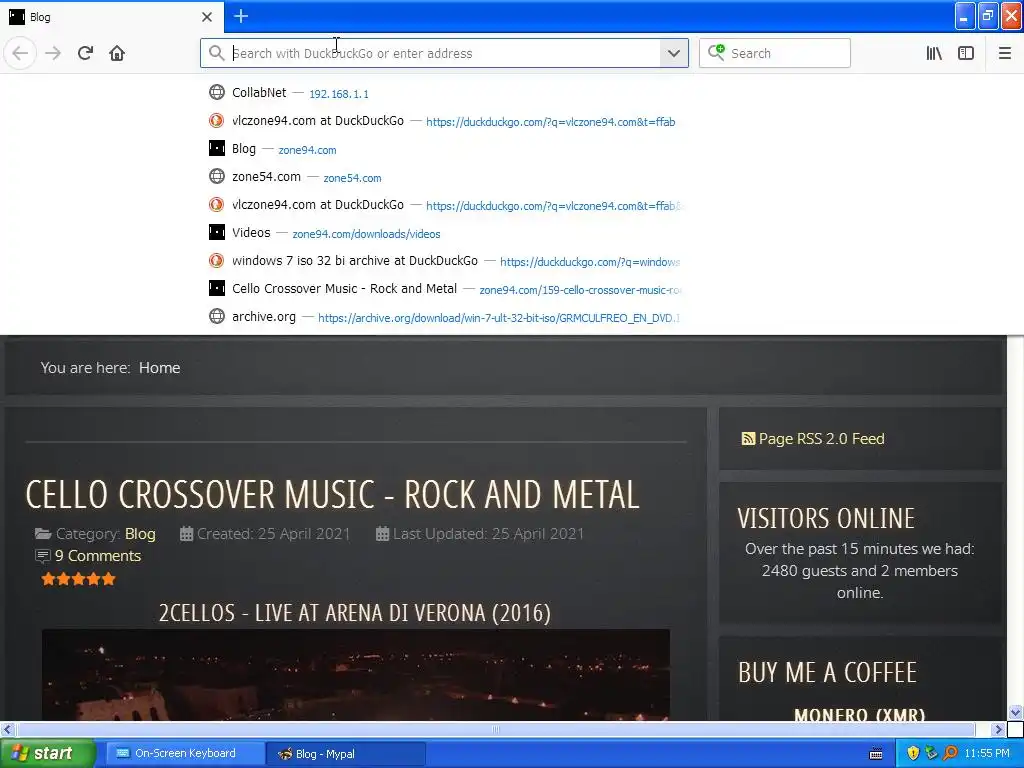
Task: Click the horizontal scrollbar thumb
Action: click(496, 729)
